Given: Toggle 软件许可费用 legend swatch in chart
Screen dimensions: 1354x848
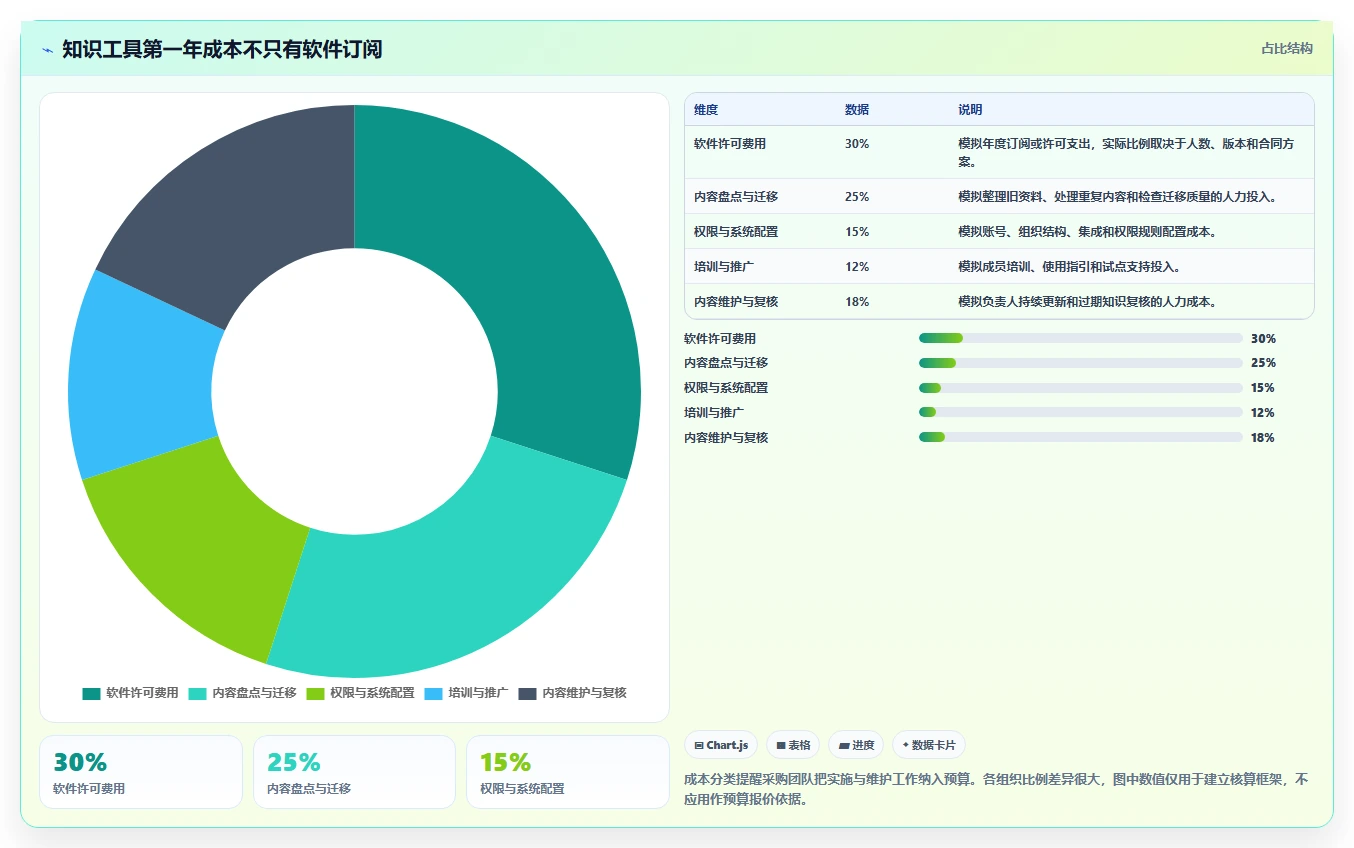Looking at the screenshot, I should click(91, 693).
